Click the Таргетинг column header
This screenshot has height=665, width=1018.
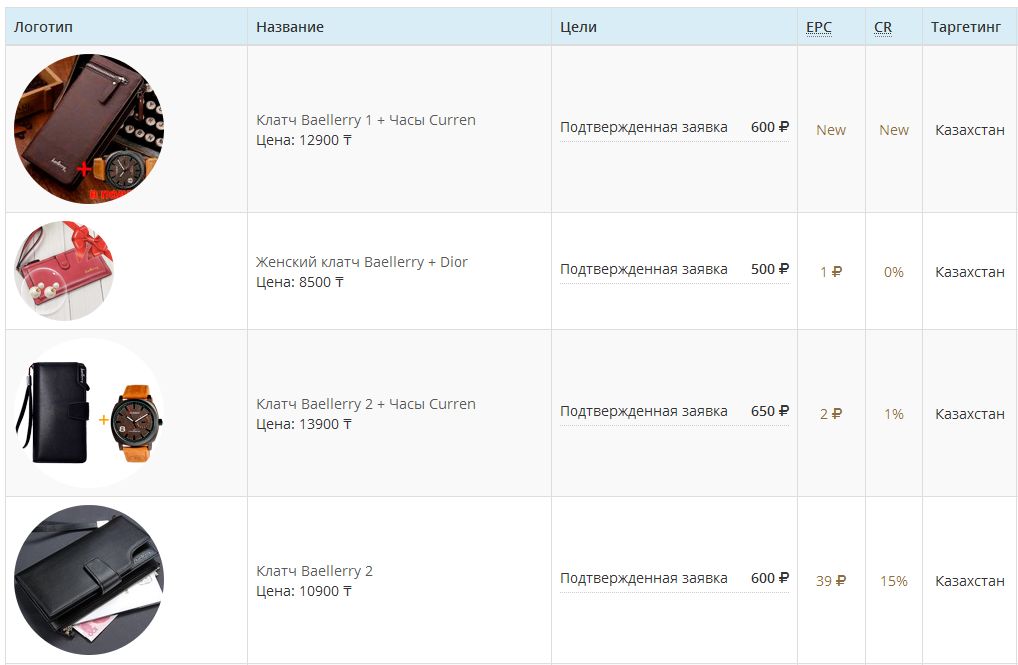click(965, 27)
